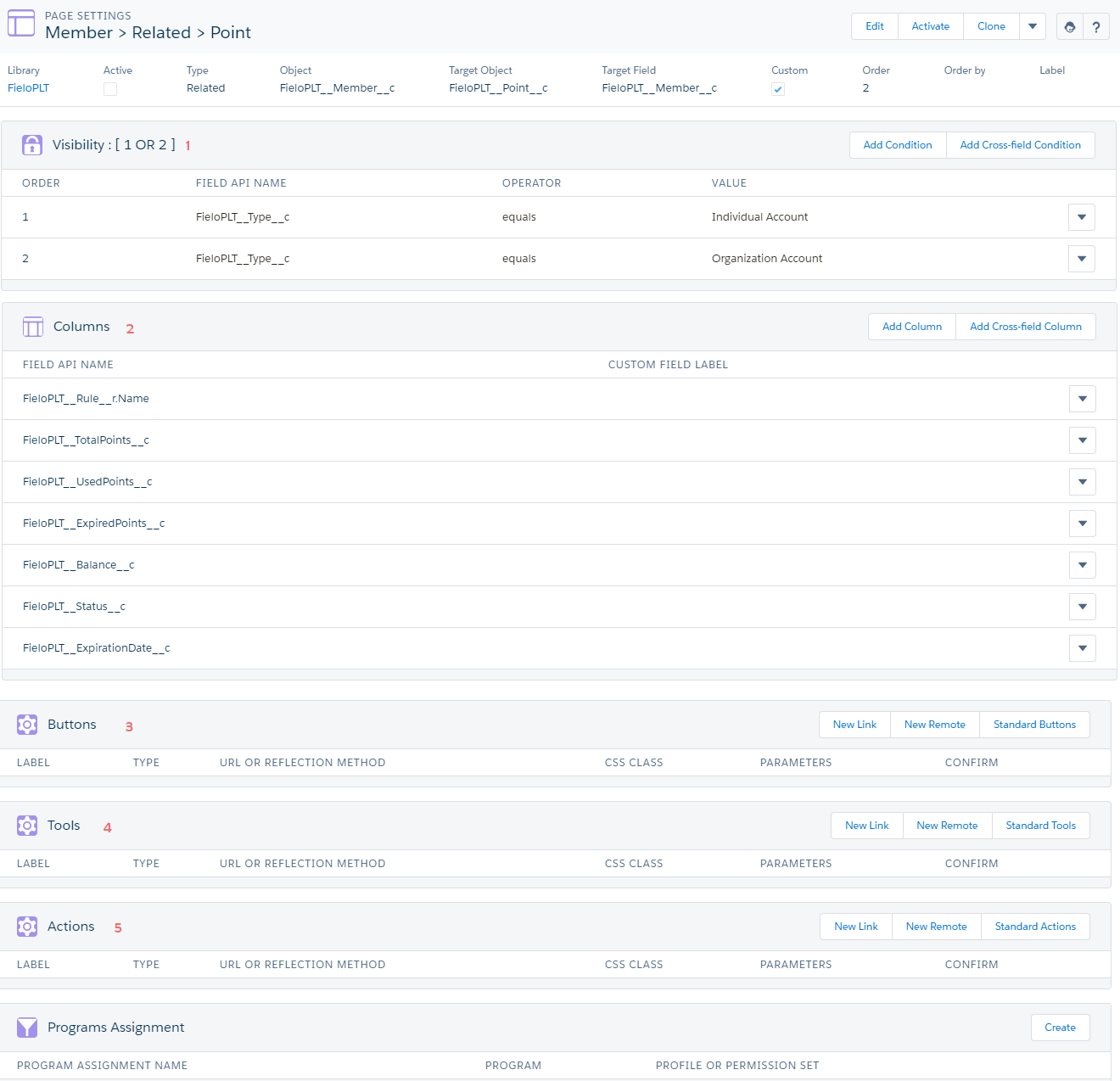The height and width of the screenshot is (1081, 1120).
Task: Open row menu for Individual Account condition
Action: click(1082, 217)
